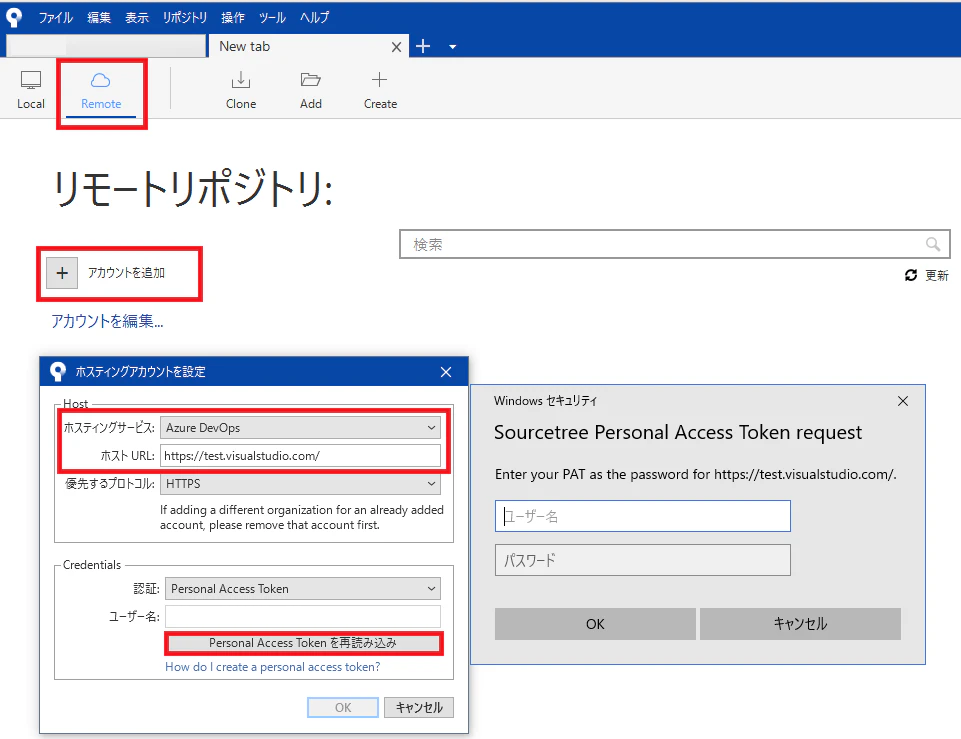Open the 操作 menu
Screen dimensions: 961x739
coord(233,17)
